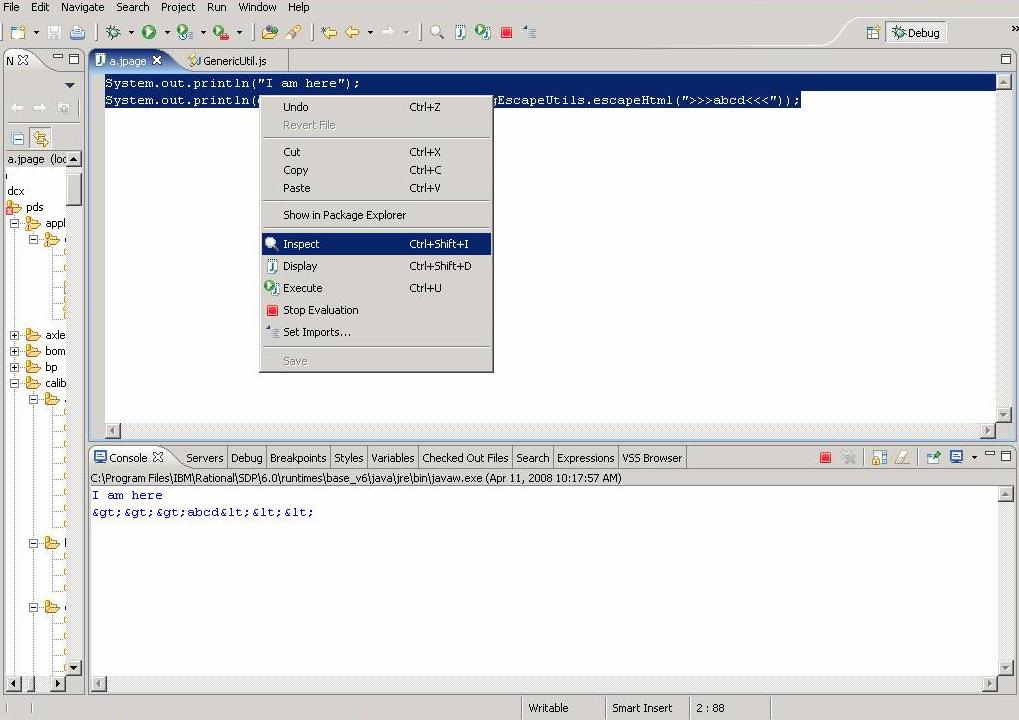1019x720 pixels.
Task: Open Debug launch history dropdown
Action: coord(131,32)
